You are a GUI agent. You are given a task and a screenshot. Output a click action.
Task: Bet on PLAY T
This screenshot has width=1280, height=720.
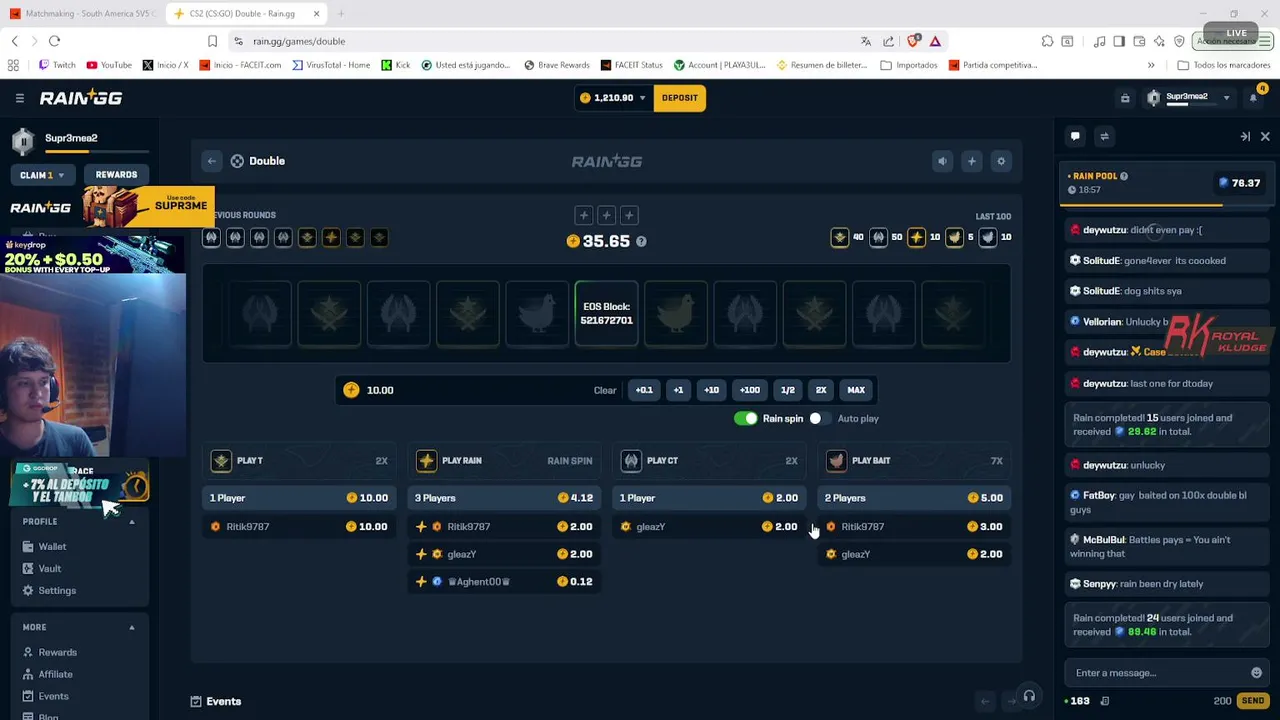click(299, 461)
